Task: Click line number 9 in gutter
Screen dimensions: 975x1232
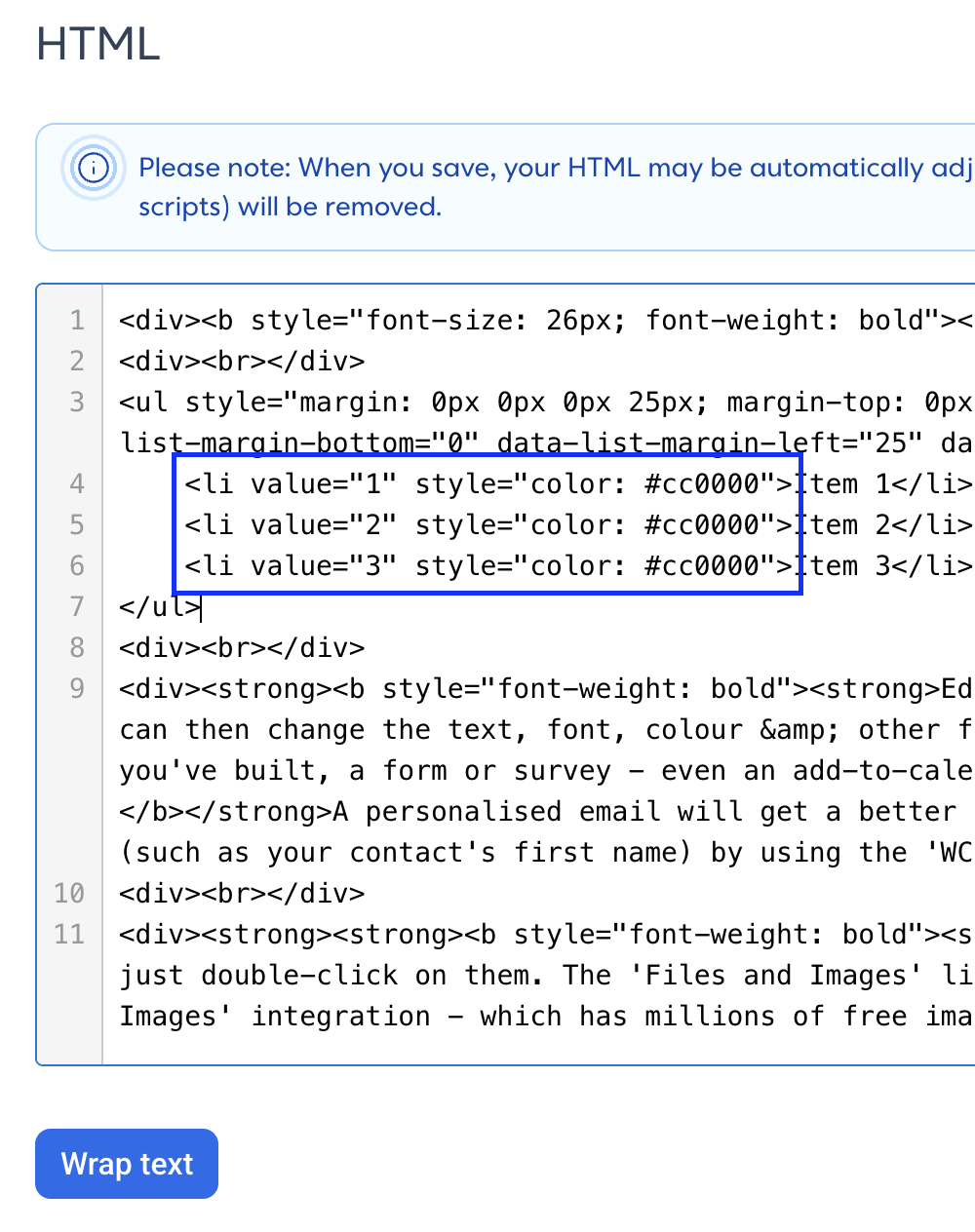Action: click(77, 689)
